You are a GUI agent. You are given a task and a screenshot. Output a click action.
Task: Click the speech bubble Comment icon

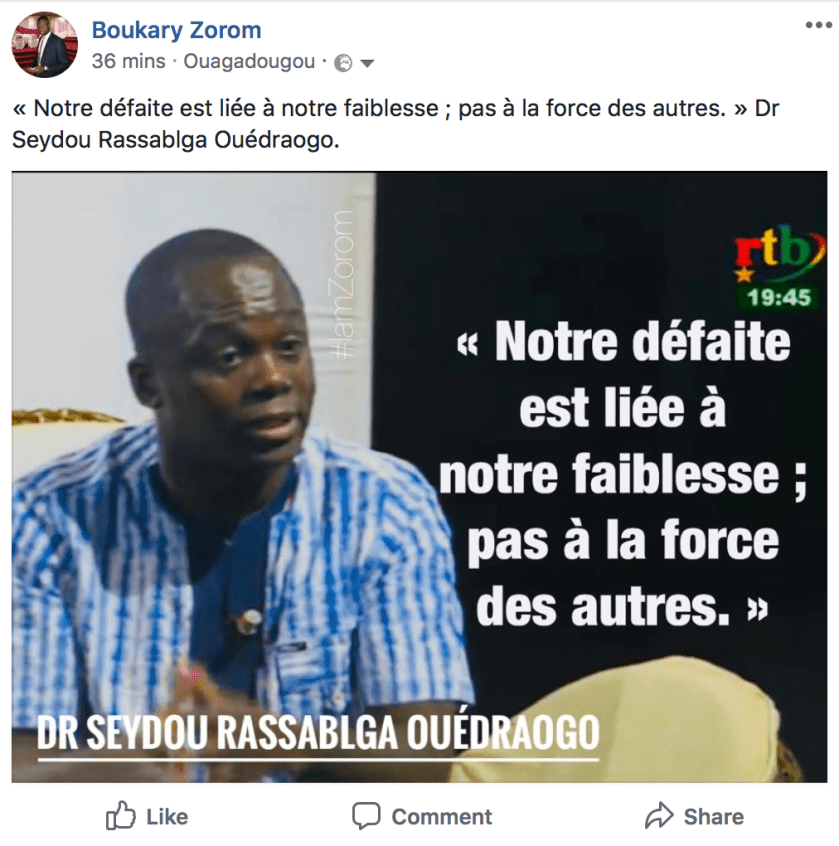click(x=366, y=815)
